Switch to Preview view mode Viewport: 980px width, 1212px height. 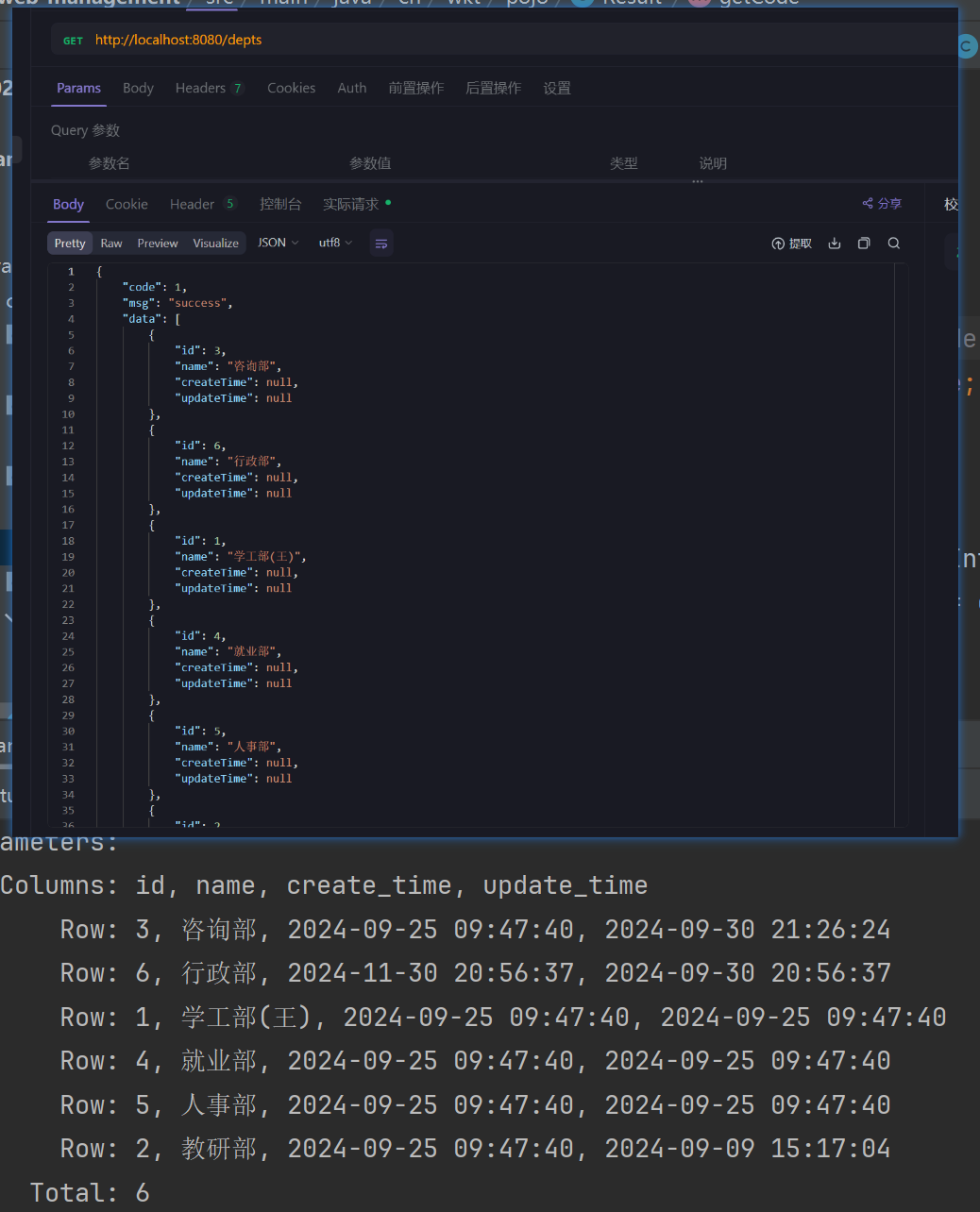click(x=158, y=244)
